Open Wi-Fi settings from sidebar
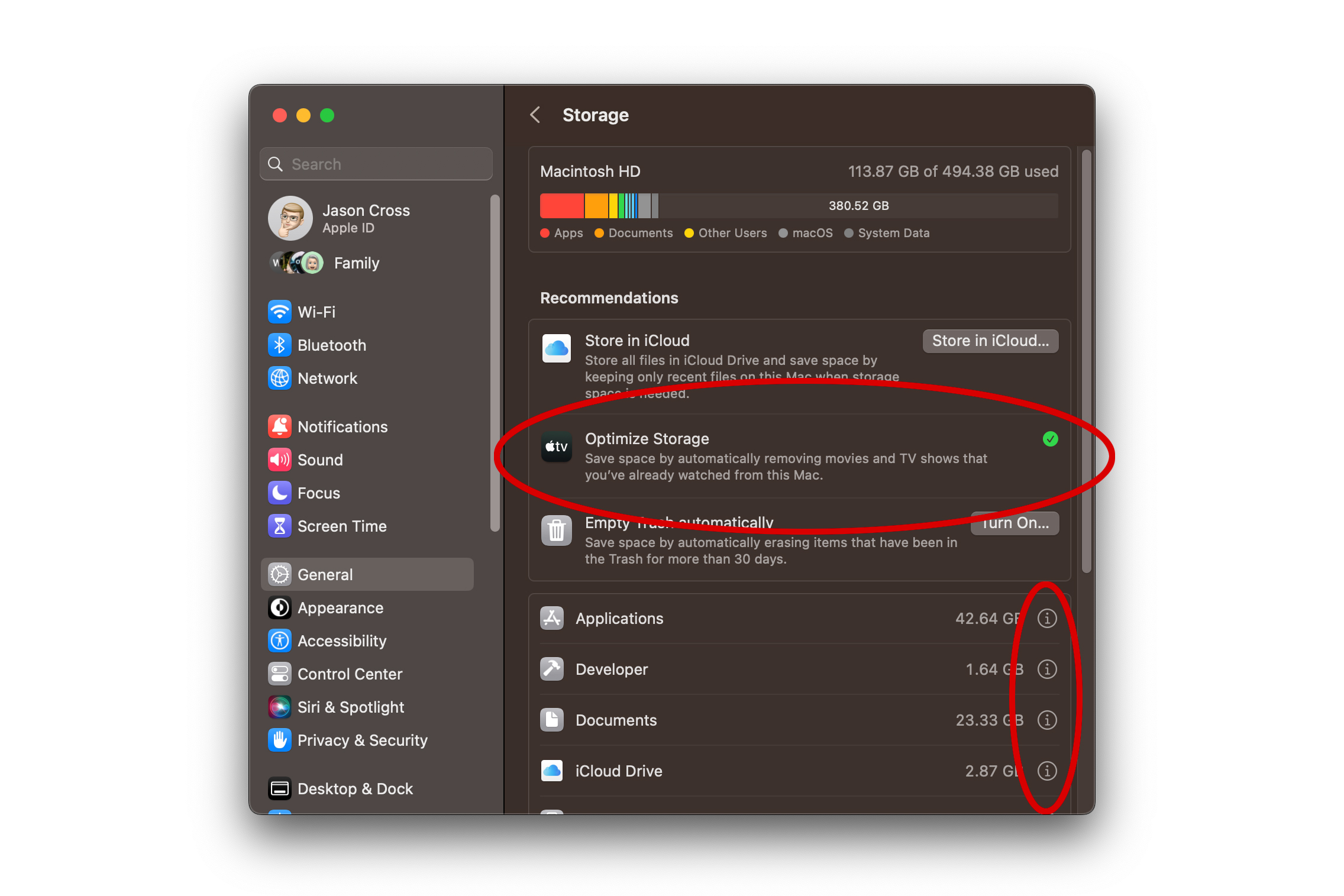The width and height of the screenshot is (1344, 896). click(316, 312)
